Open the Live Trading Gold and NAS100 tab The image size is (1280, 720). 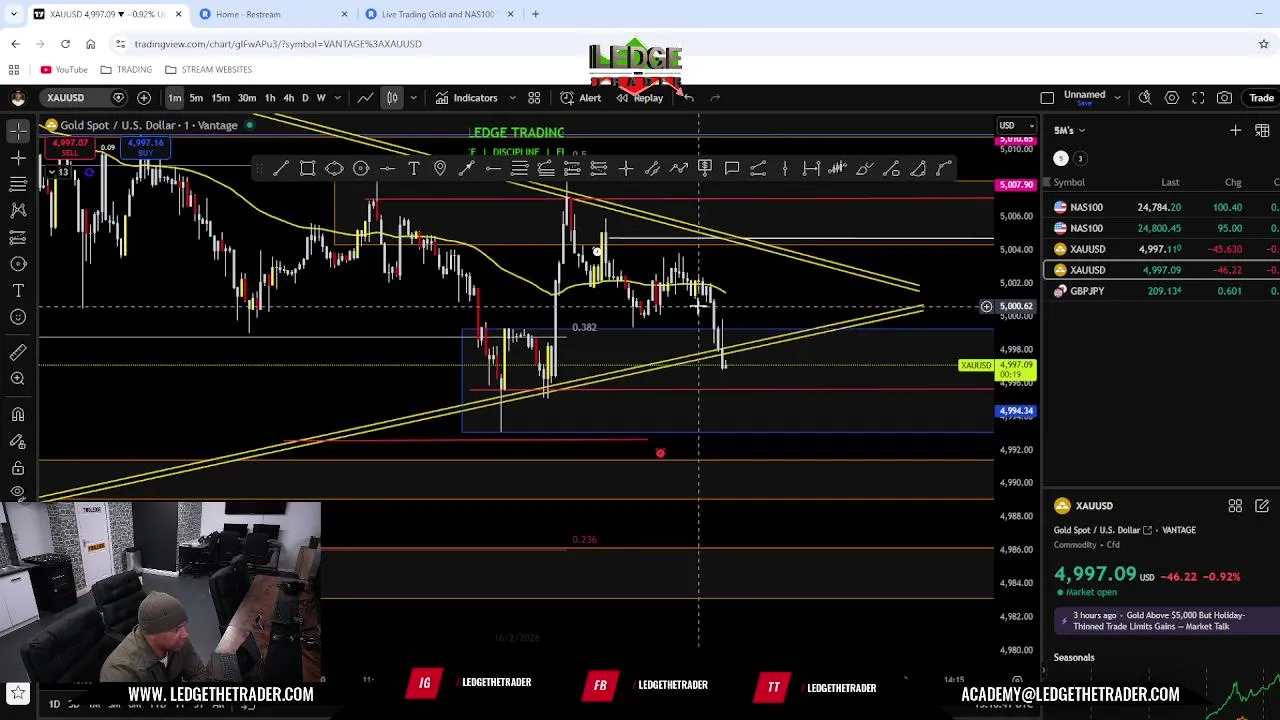pos(438,14)
